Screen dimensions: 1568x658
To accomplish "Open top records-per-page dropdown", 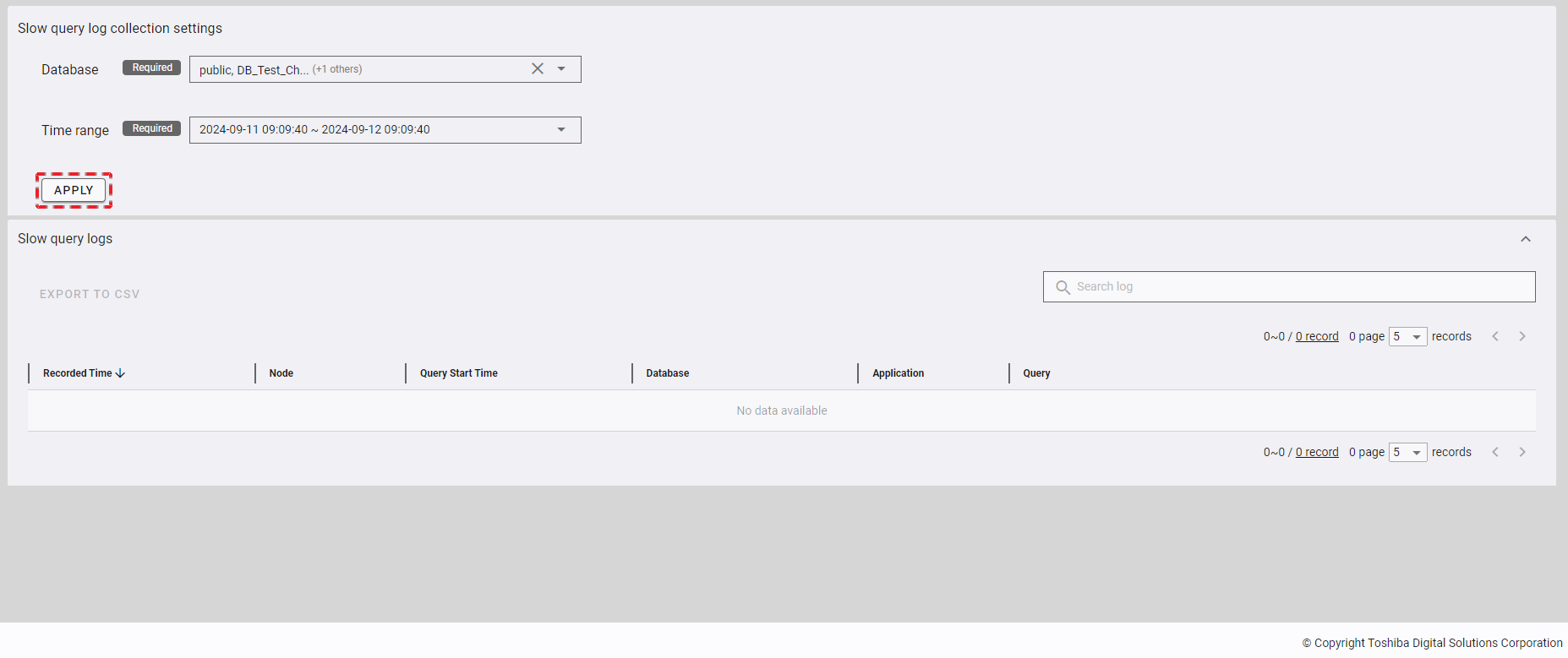I will [x=1407, y=337].
